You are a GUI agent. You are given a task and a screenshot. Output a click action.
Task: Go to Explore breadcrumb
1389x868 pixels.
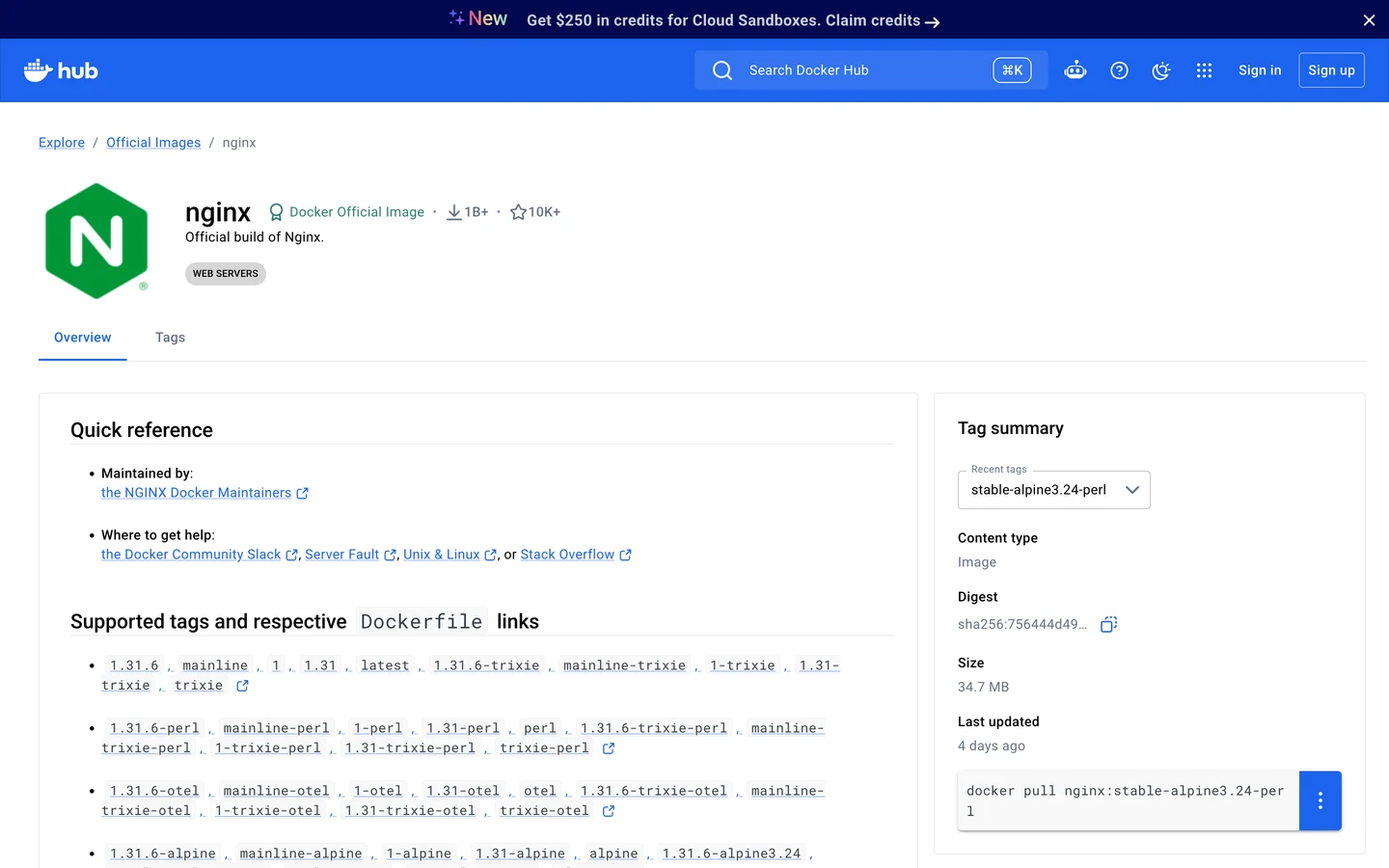(62, 143)
